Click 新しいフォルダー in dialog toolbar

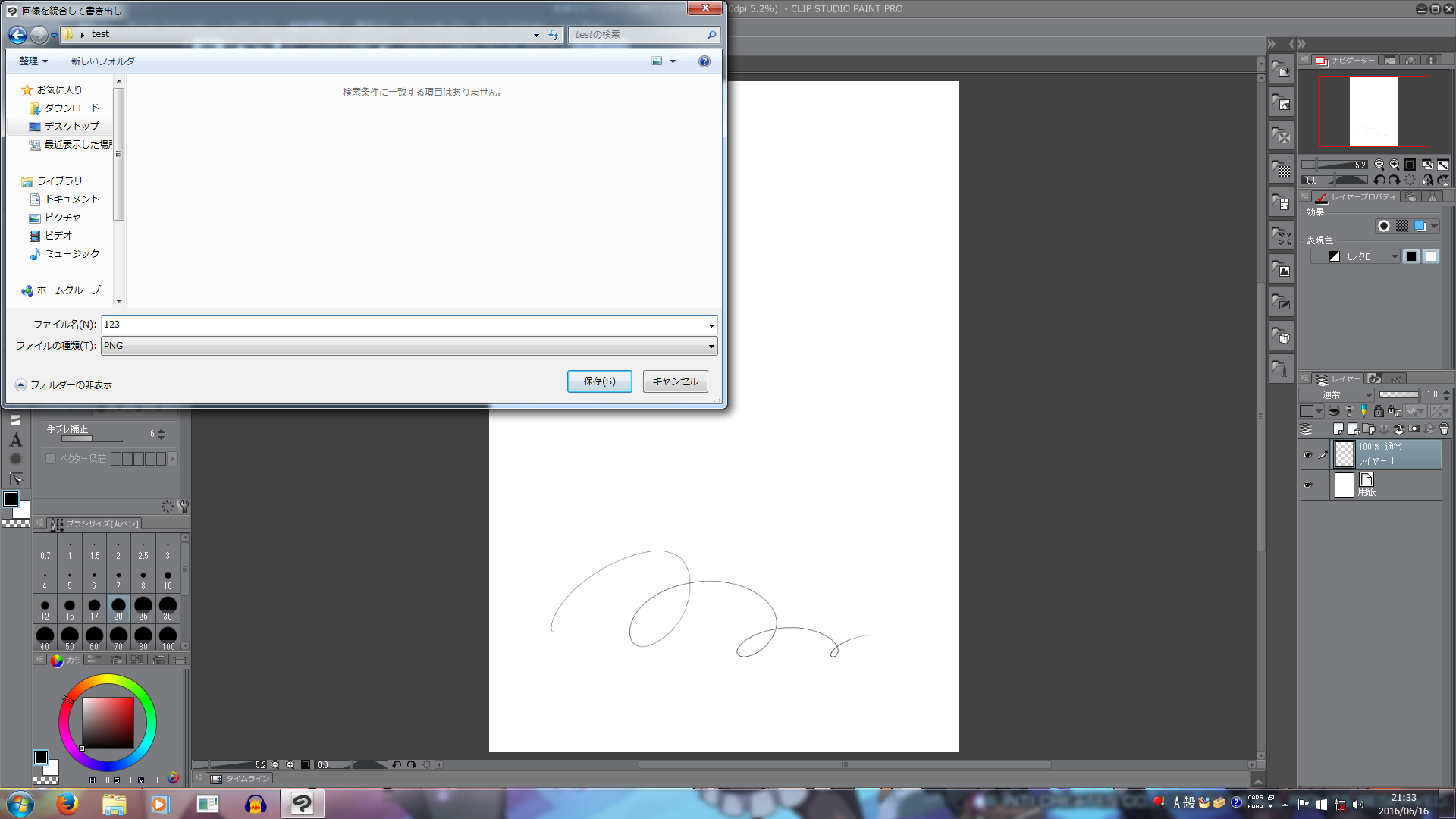pyautogui.click(x=107, y=61)
